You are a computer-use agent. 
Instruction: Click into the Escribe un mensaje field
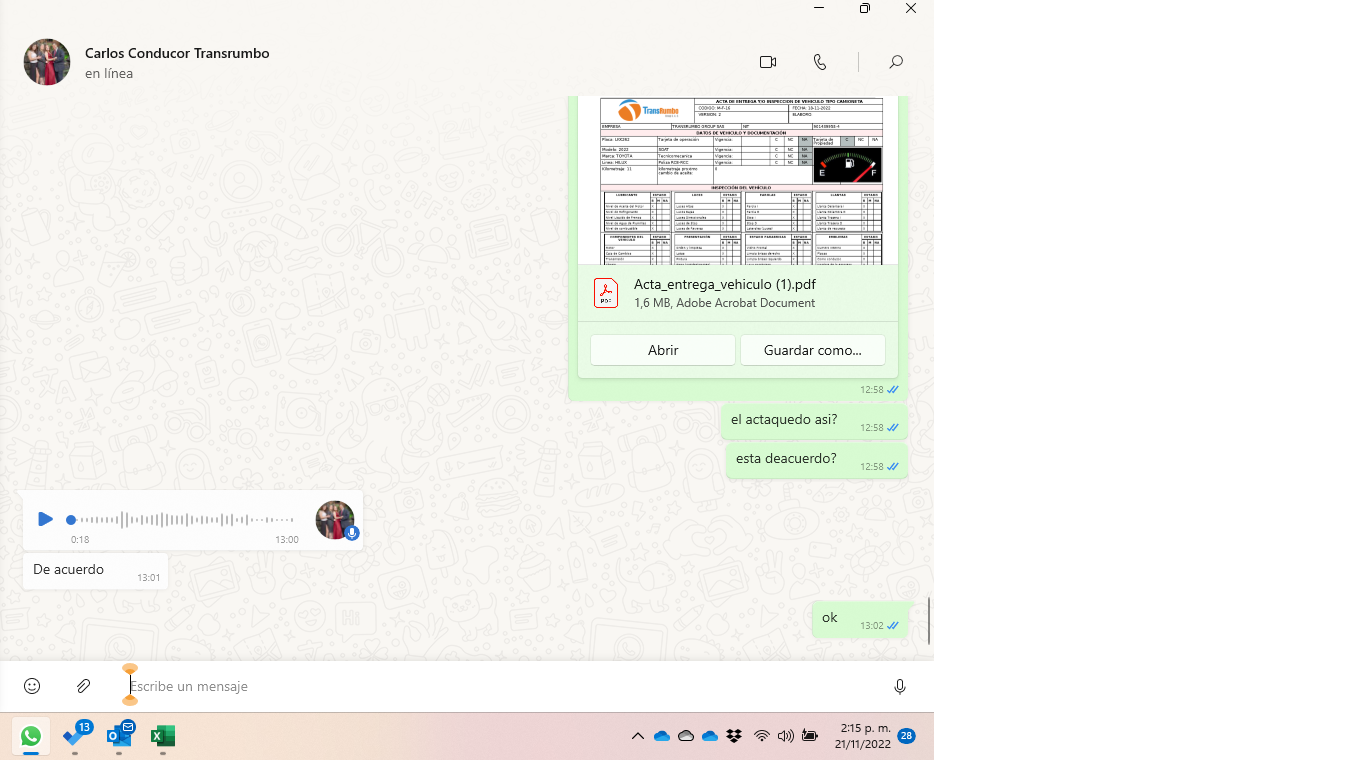500,686
